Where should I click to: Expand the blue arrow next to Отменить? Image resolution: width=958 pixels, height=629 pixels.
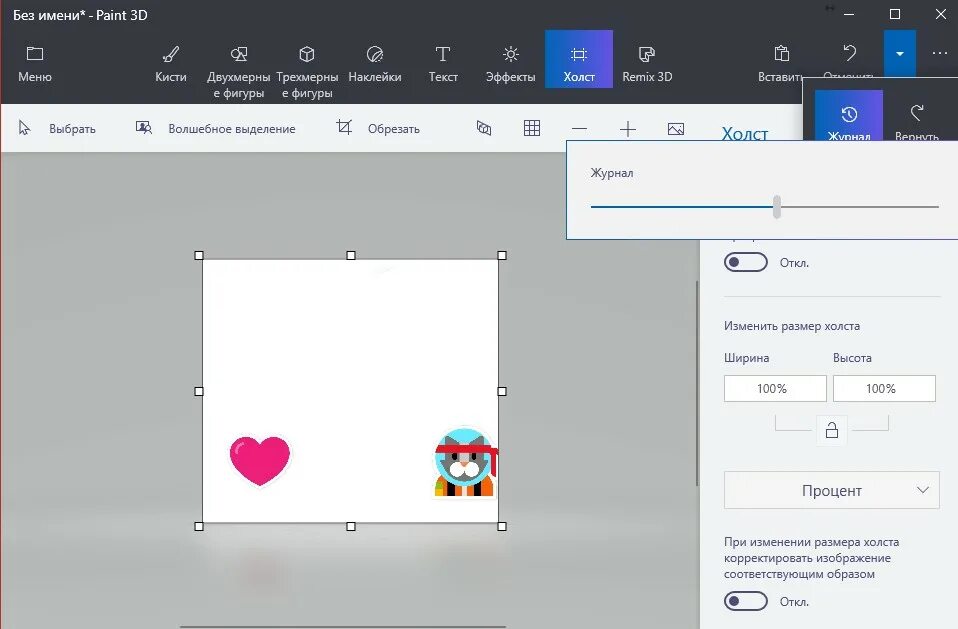(x=898, y=54)
